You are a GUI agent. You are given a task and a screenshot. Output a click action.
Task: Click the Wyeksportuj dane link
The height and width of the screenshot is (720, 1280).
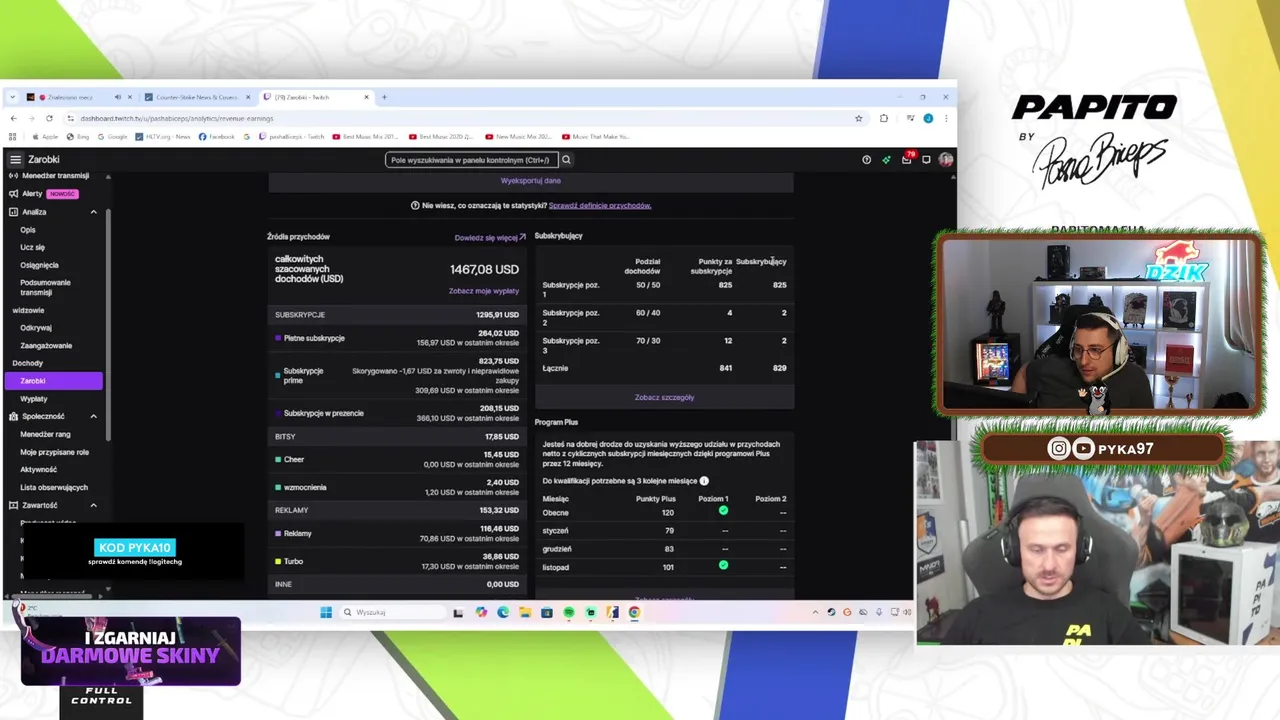530,181
